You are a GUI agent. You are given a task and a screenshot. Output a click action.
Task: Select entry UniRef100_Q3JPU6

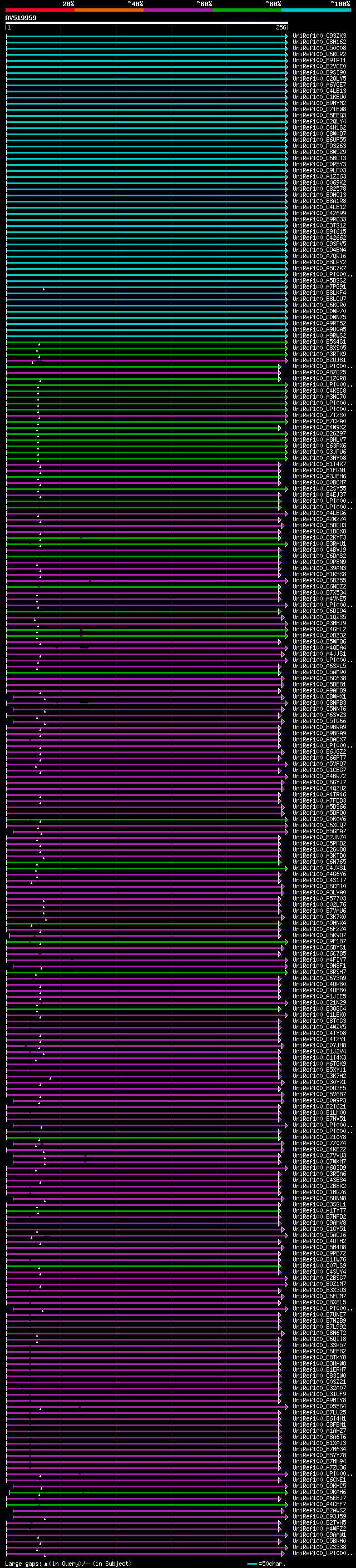319,452
